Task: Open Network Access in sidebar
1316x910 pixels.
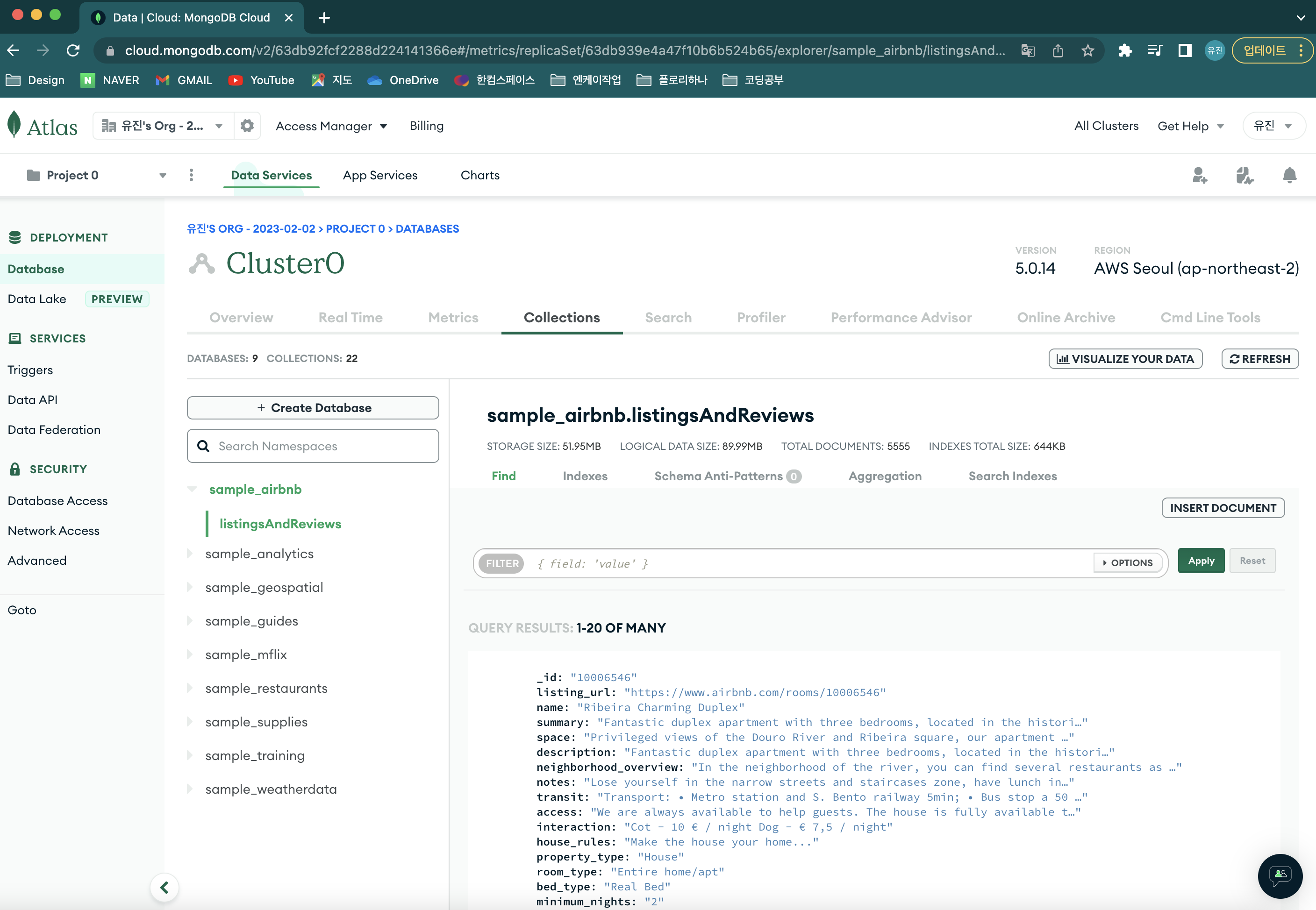Action: click(x=54, y=531)
